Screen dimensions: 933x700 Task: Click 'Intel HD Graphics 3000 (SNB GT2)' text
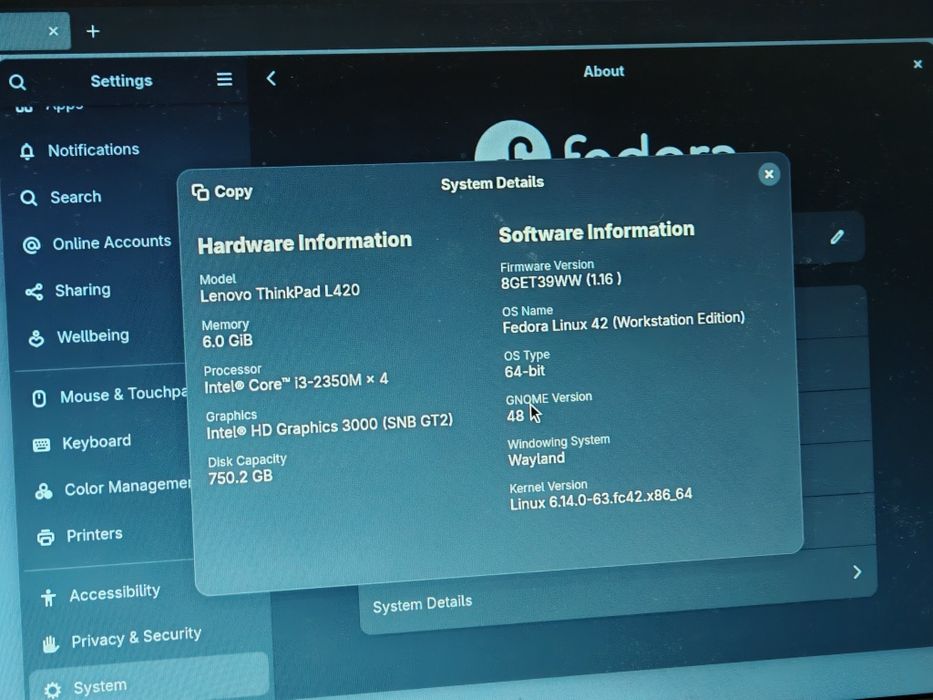click(330, 426)
